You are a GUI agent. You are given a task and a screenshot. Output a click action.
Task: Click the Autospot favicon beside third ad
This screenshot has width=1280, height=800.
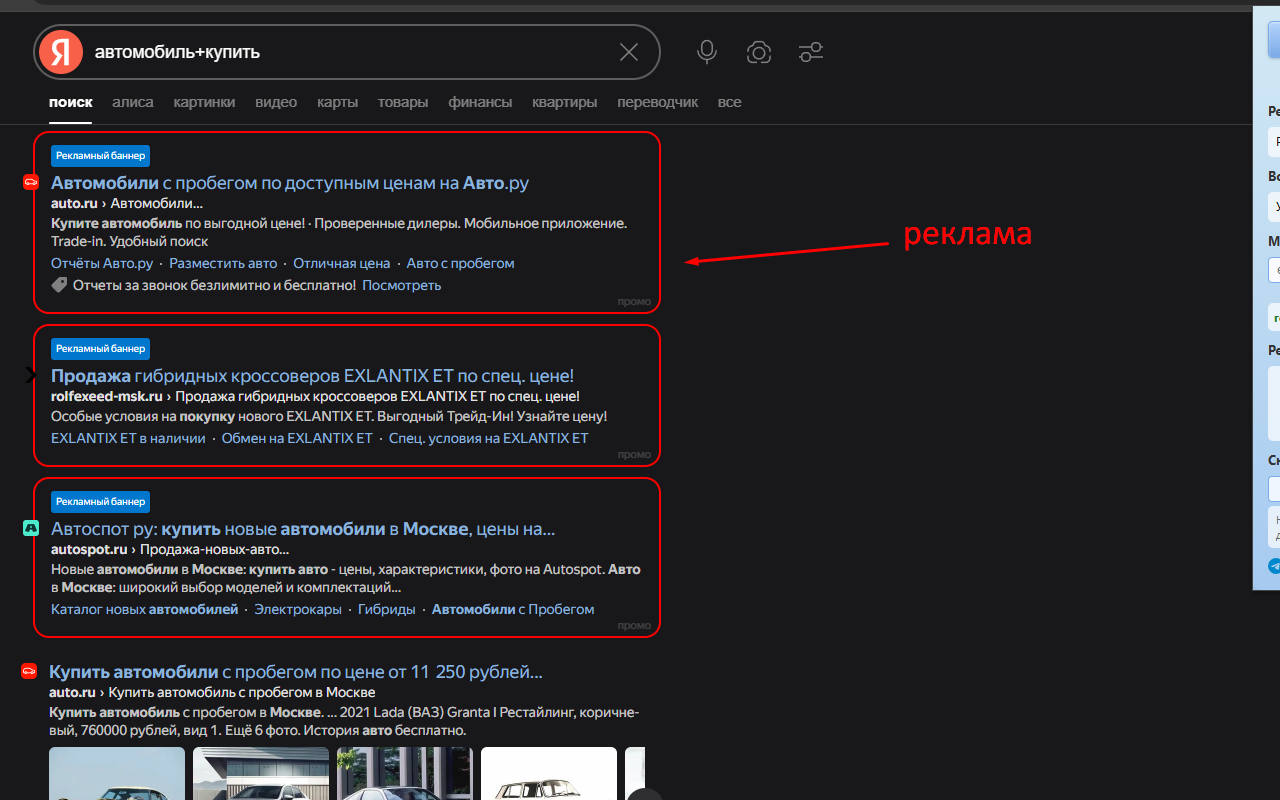click(x=30, y=528)
